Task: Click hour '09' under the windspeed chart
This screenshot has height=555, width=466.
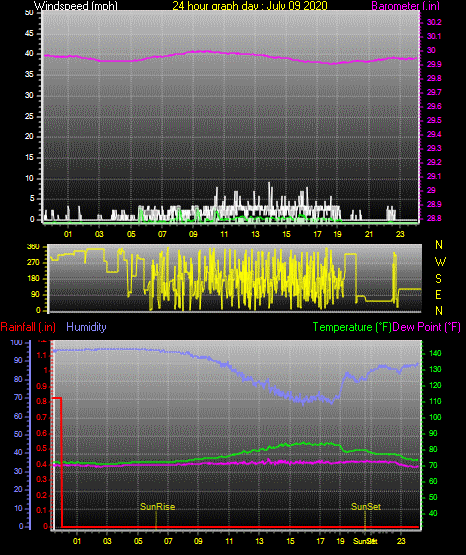Action: point(193,234)
